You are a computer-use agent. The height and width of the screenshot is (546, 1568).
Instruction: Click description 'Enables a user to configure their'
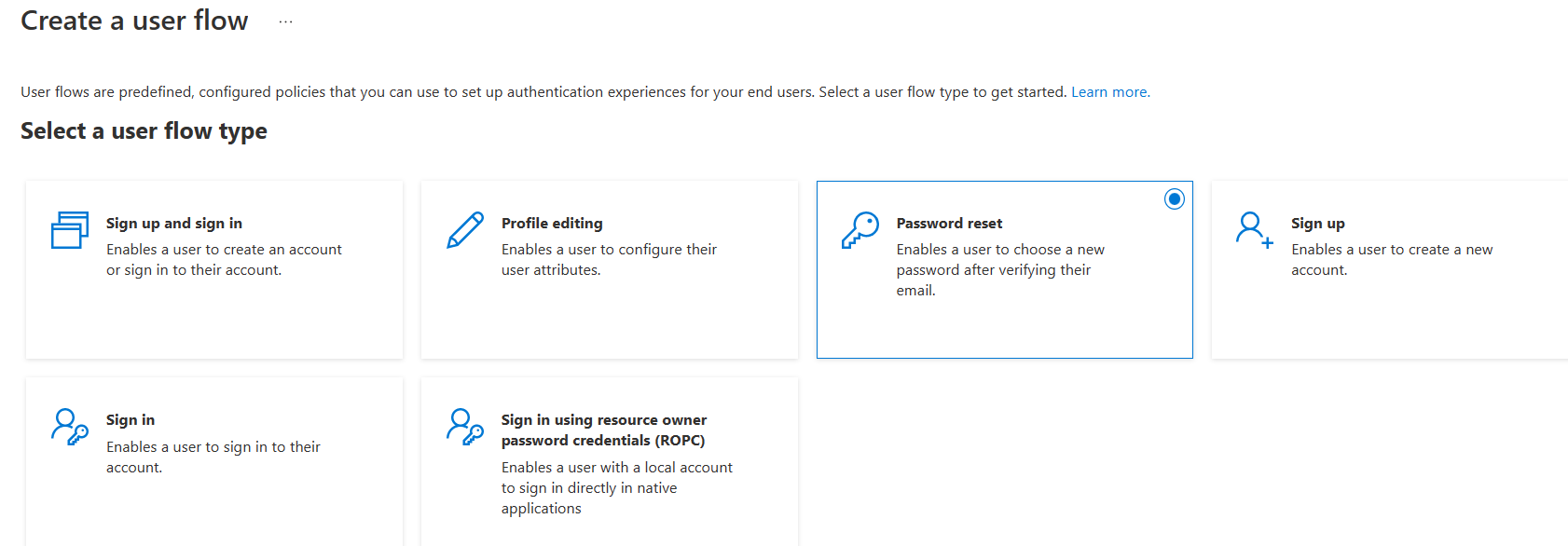(609, 250)
